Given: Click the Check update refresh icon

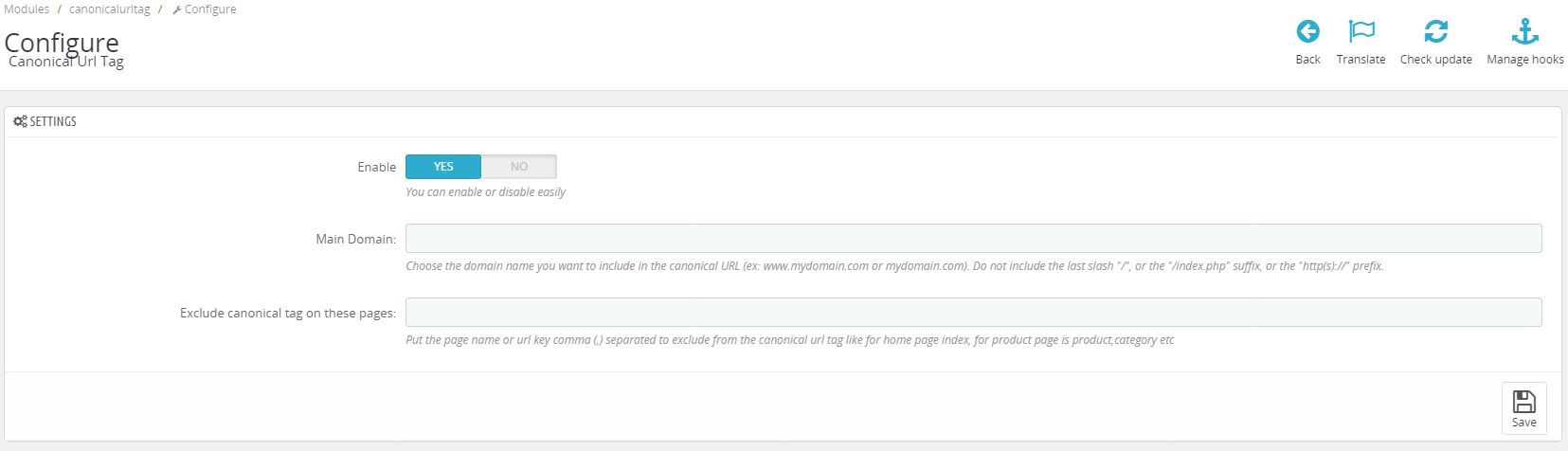Looking at the screenshot, I should click(1435, 32).
